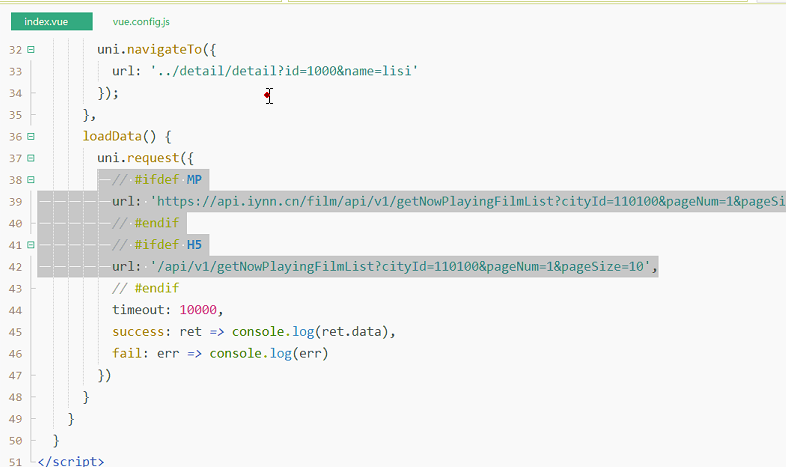Collapse the fold marker on line 32

tap(31, 50)
